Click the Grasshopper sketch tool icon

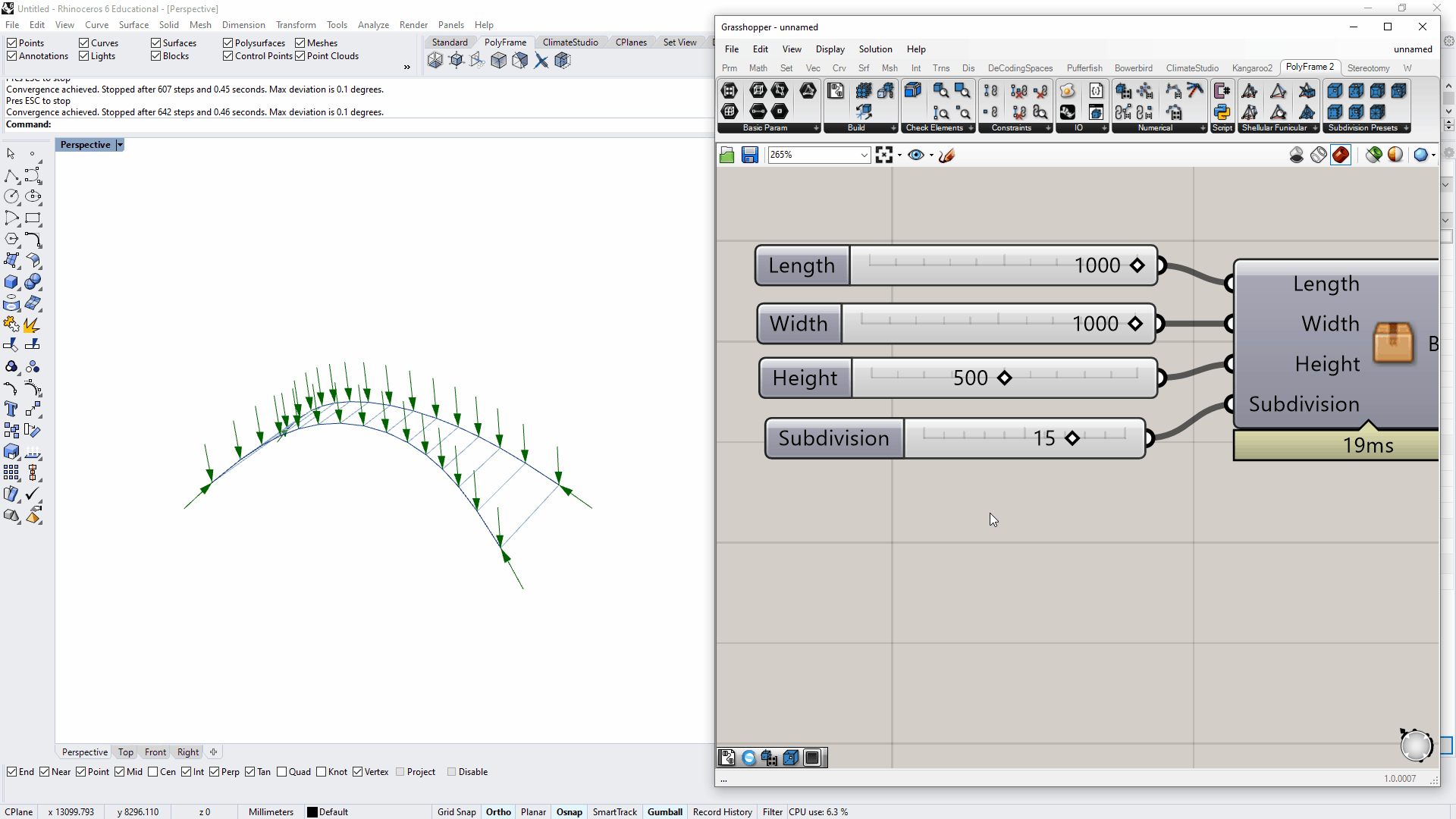click(946, 155)
